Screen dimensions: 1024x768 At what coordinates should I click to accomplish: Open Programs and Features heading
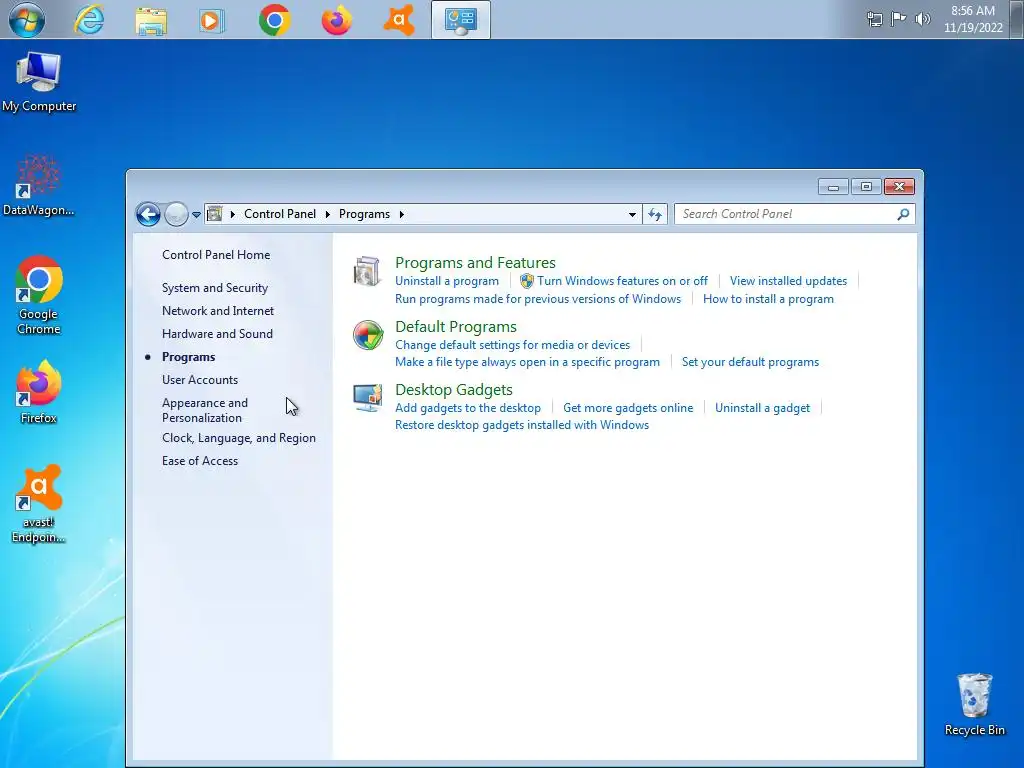click(x=475, y=263)
